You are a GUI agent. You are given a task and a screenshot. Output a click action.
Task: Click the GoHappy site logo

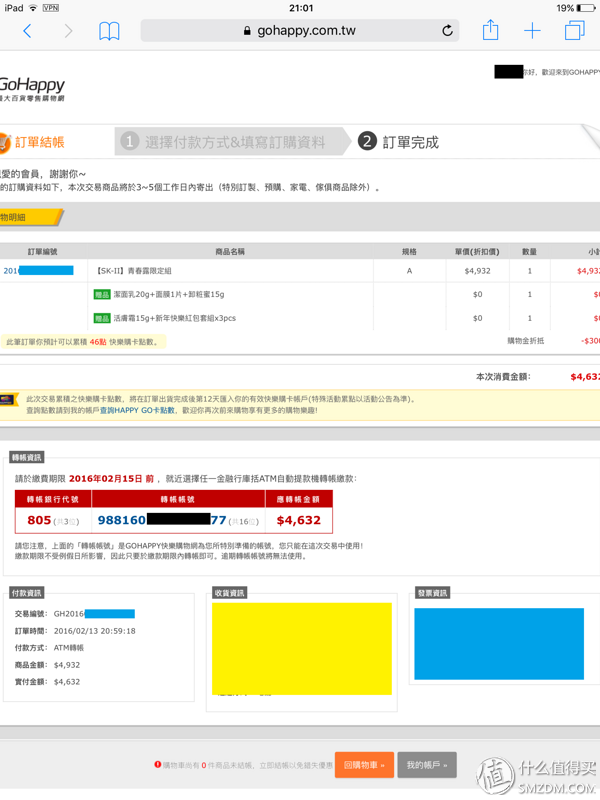click(x=32, y=88)
